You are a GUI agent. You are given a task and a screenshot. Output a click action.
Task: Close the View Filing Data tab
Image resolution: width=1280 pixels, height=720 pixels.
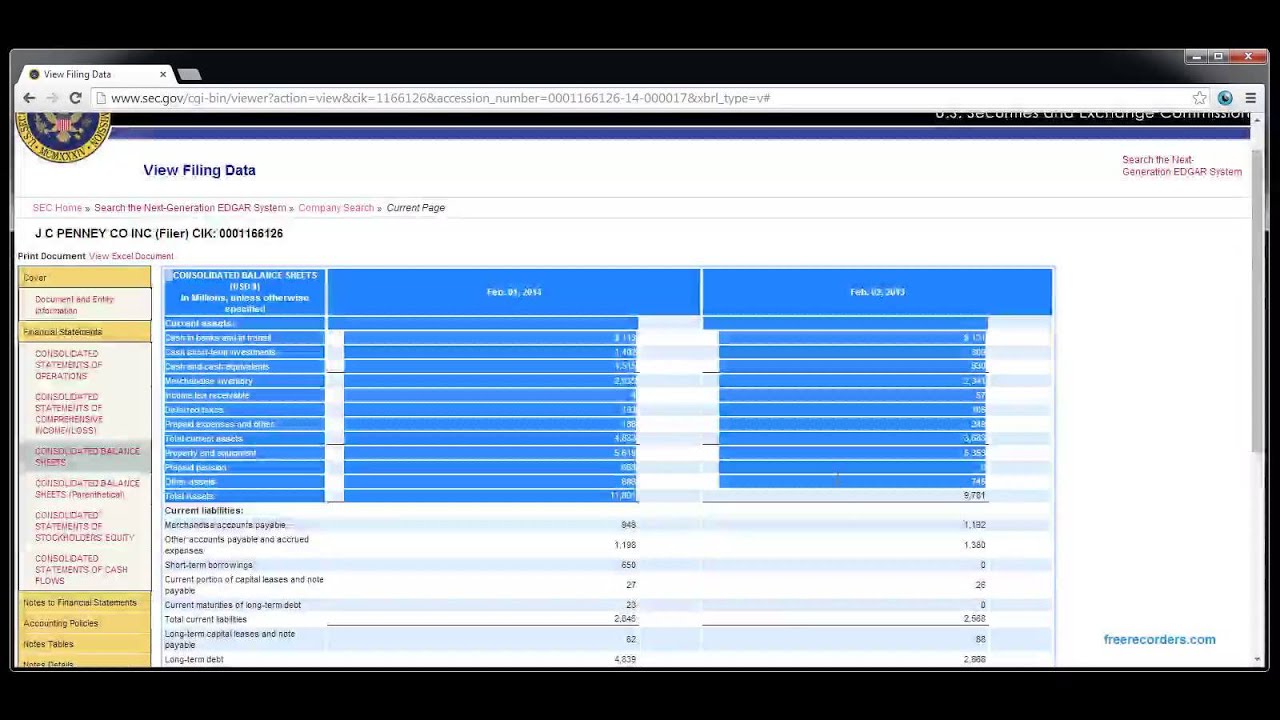[x=163, y=74]
